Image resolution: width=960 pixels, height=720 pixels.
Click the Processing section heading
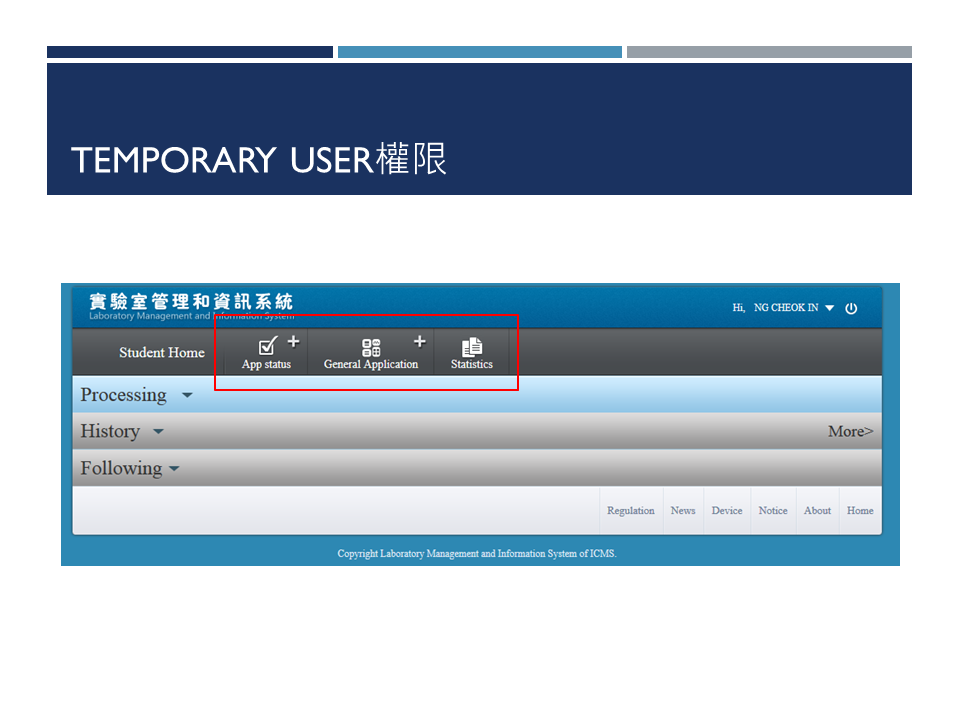coord(124,396)
